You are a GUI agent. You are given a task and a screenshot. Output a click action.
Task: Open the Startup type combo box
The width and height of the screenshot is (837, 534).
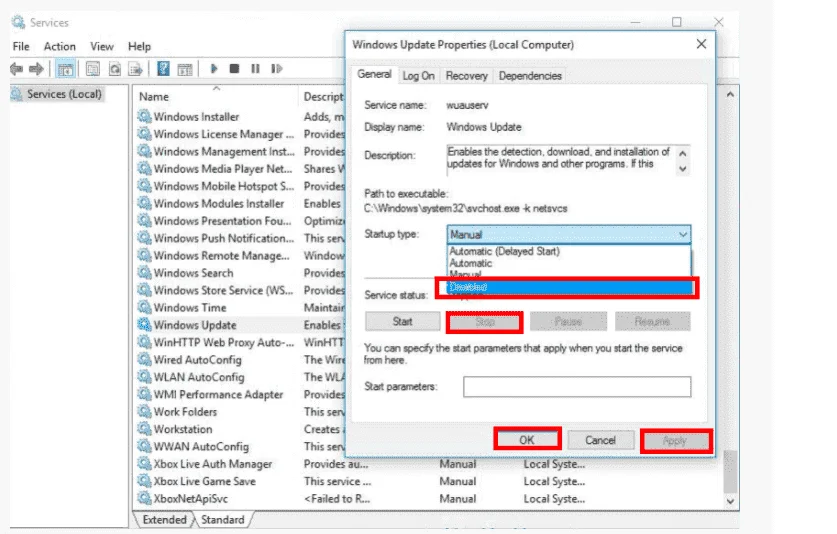coord(568,234)
